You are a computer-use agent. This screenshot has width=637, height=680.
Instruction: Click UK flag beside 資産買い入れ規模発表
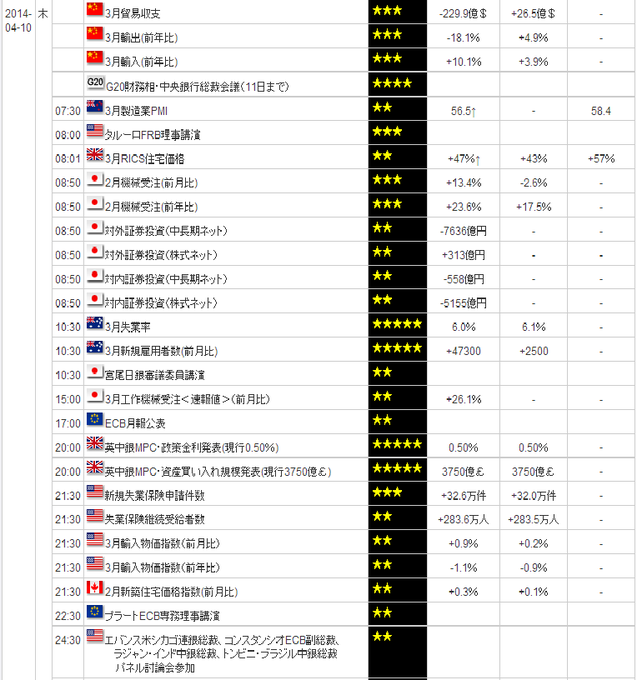[x=95, y=468]
